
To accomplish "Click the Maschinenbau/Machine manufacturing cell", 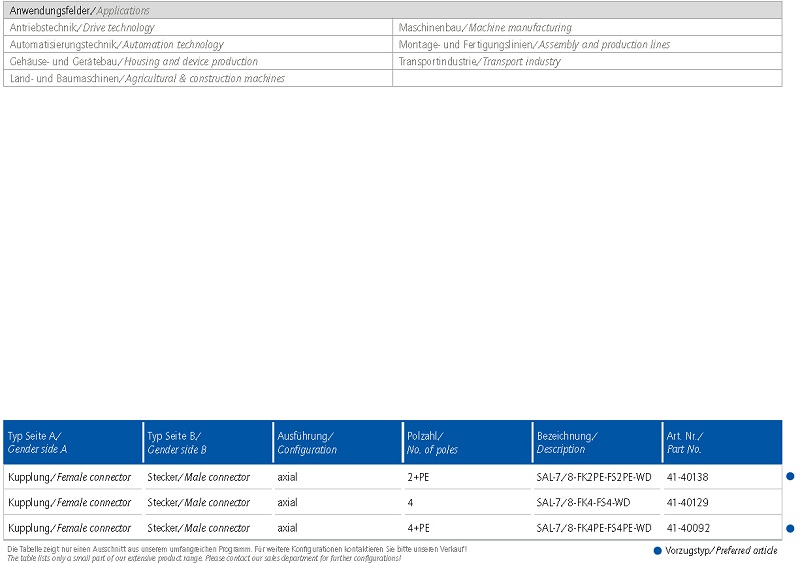I will pyautogui.click(x=485, y=28).
